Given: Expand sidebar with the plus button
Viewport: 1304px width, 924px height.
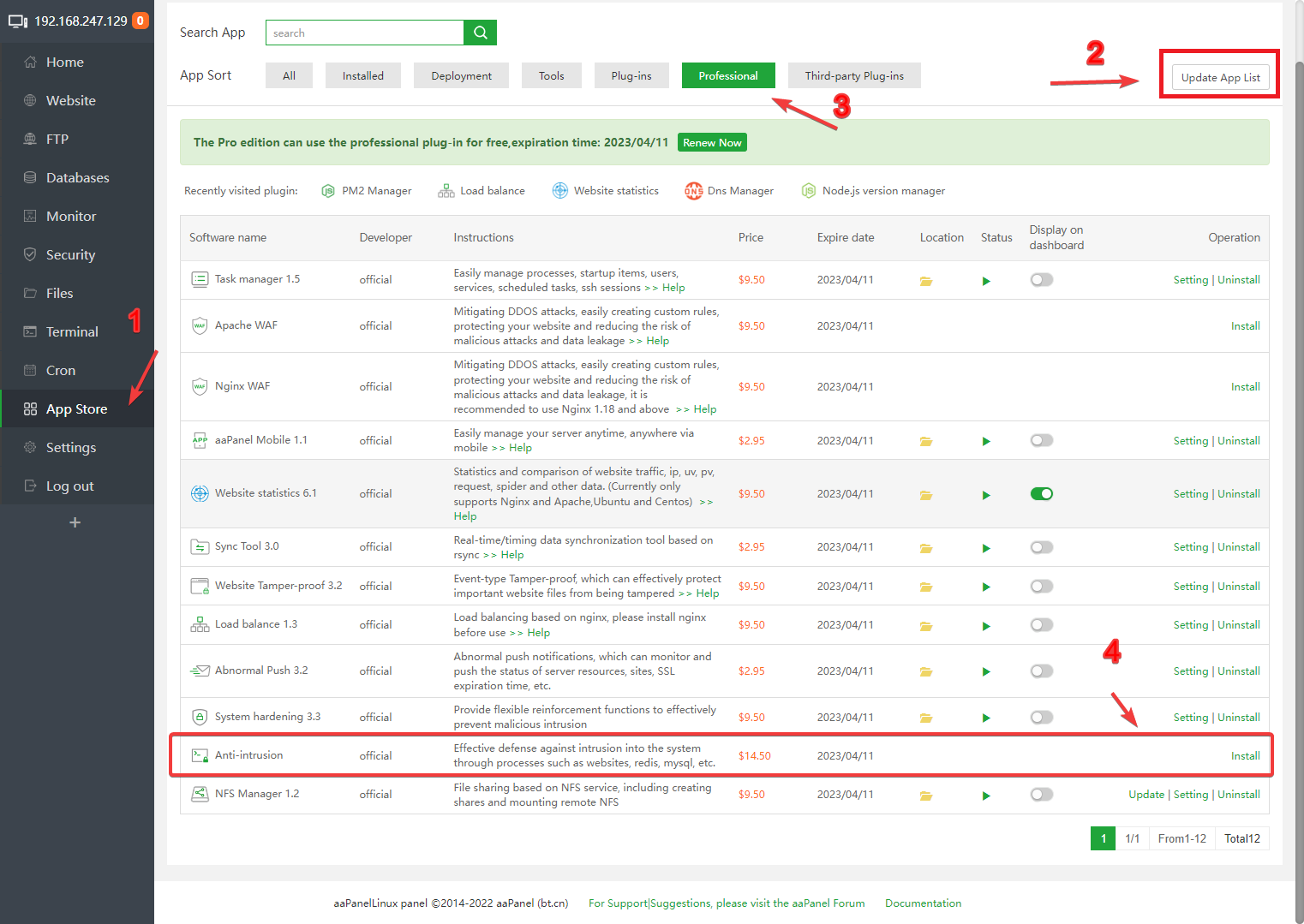Looking at the screenshot, I should click(75, 522).
